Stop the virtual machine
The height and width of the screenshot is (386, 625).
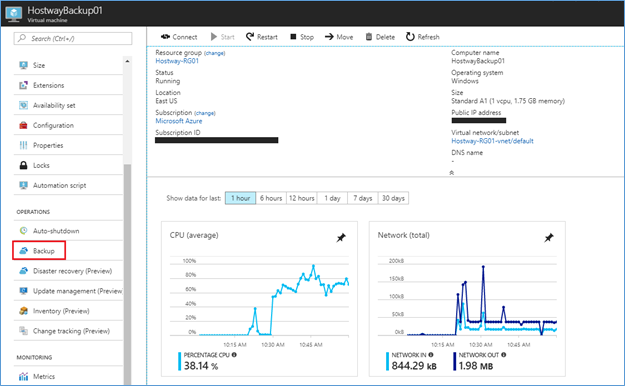tap(302, 37)
